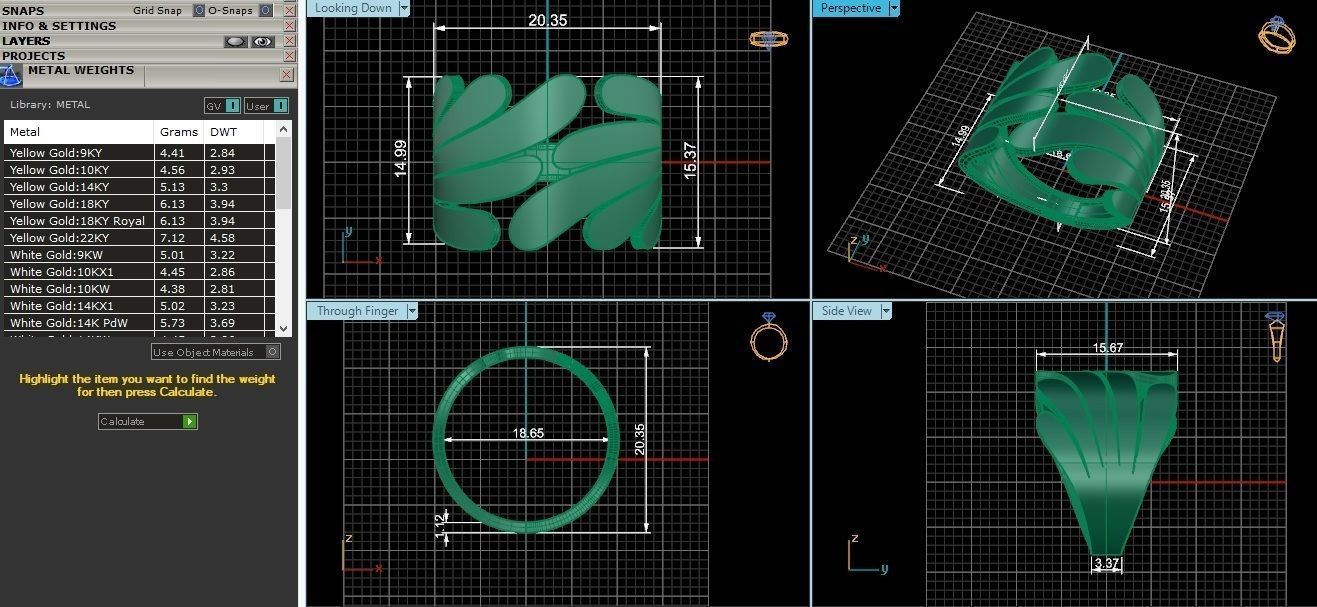Viewport: 1317px width, 607px height.
Task: Click the layer shading ellipse icon
Action: 236,41
